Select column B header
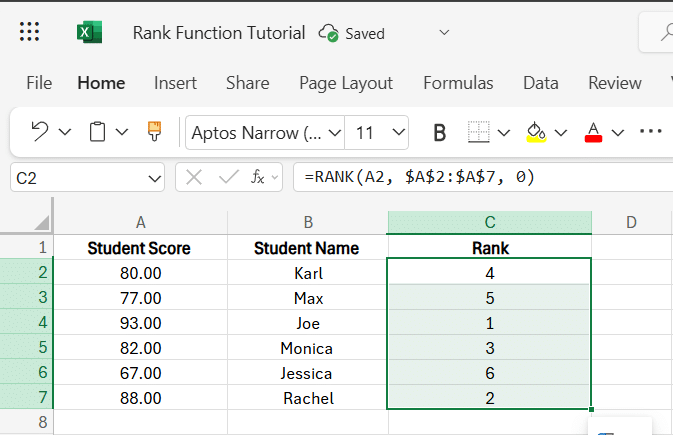 click(x=308, y=222)
